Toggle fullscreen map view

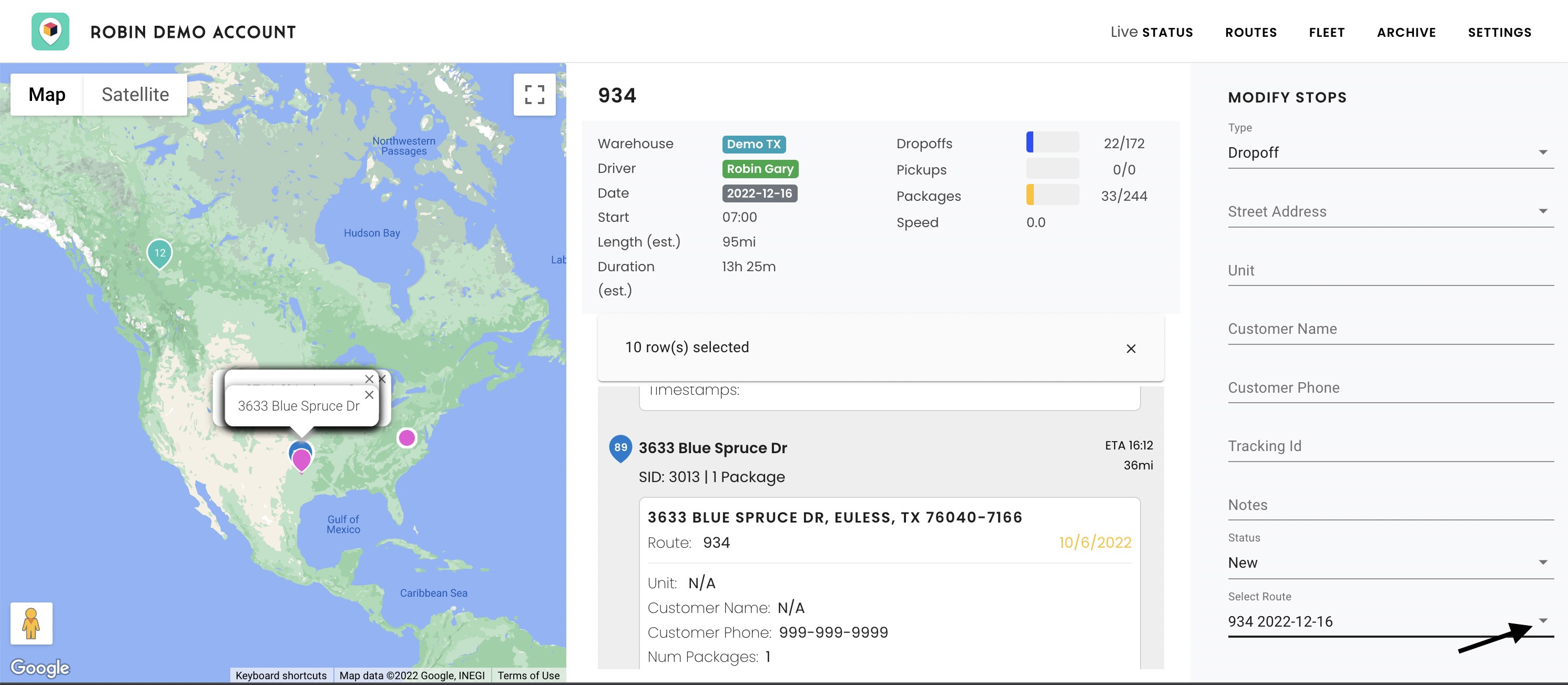click(534, 94)
